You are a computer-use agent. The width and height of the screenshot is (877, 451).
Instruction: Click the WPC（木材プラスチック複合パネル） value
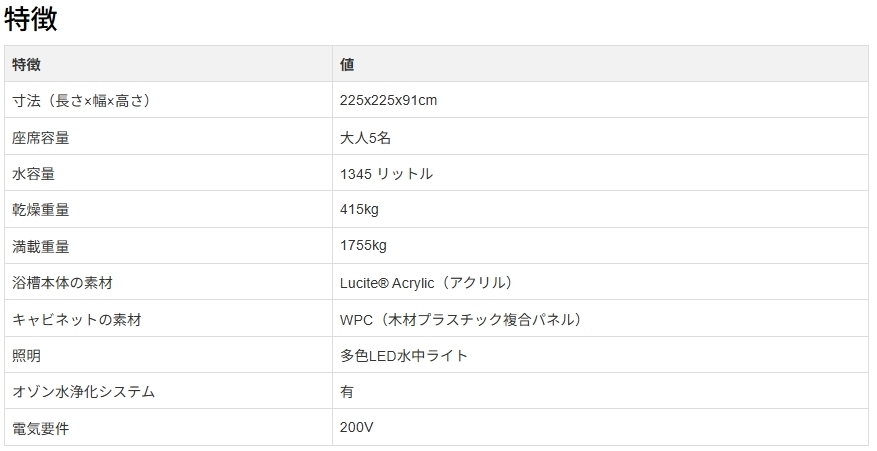pyautogui.click(x=461, y=319)
